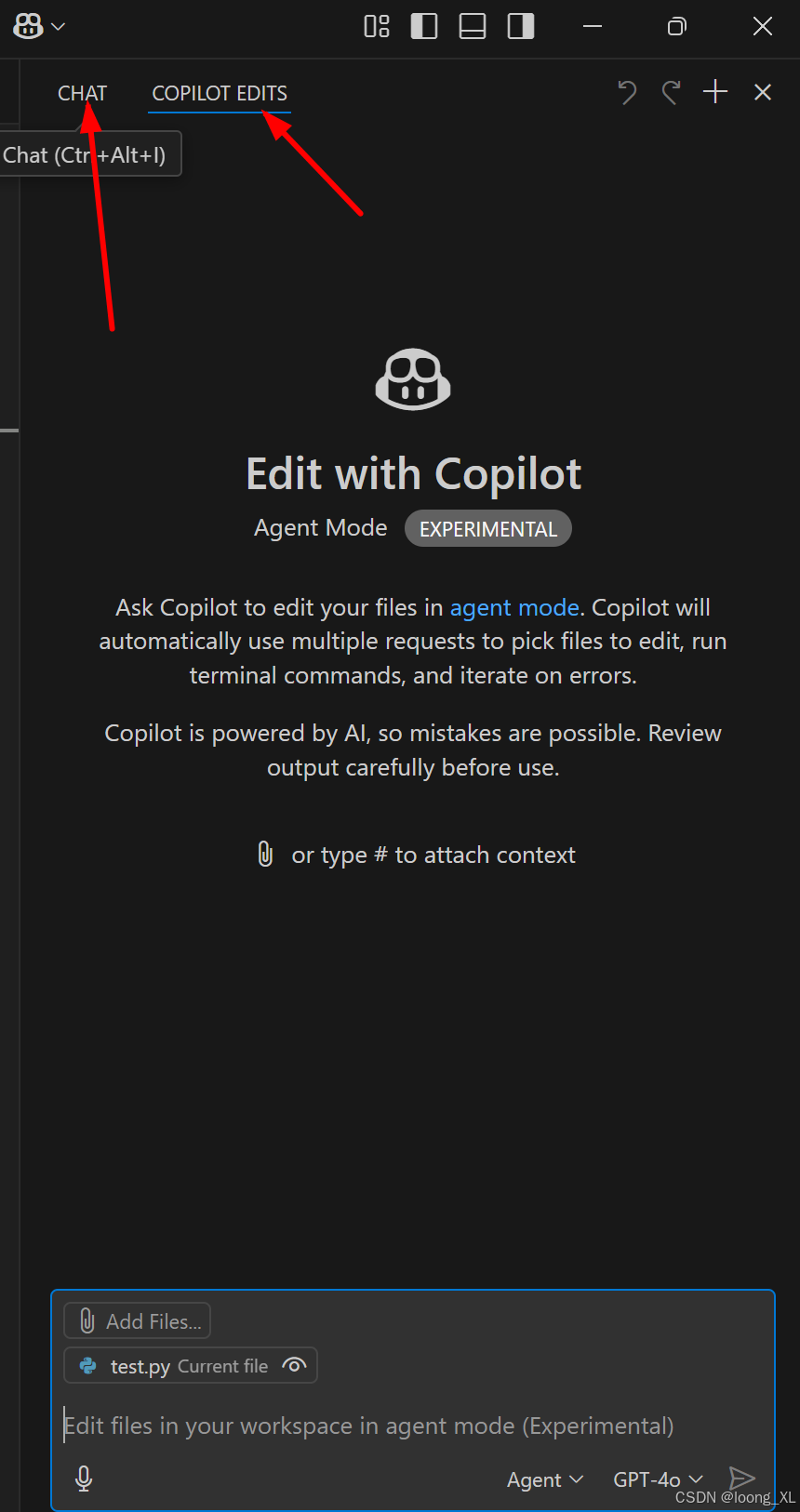Open the GPT-4o model dropdown
This screenshot has width=800, height=1512.
(657, 1479)
